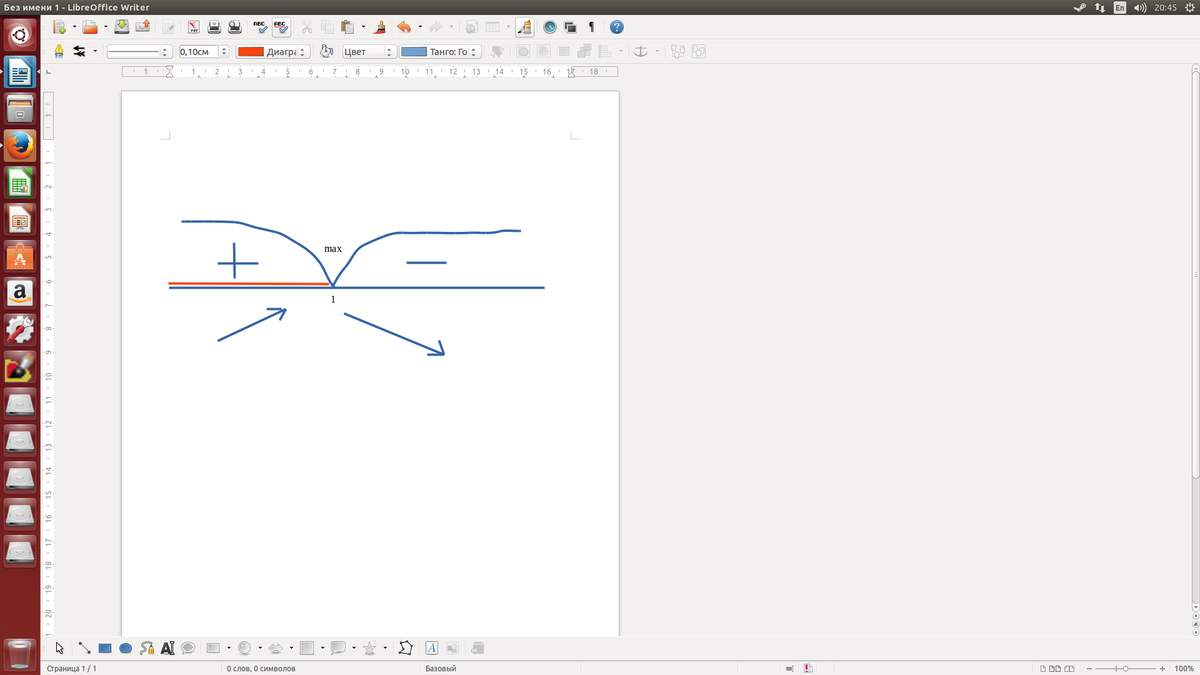Pick the Line drawing tool
Viewport: 1200px width, 675px height.
pyautogui.click(x=84, y=648)
